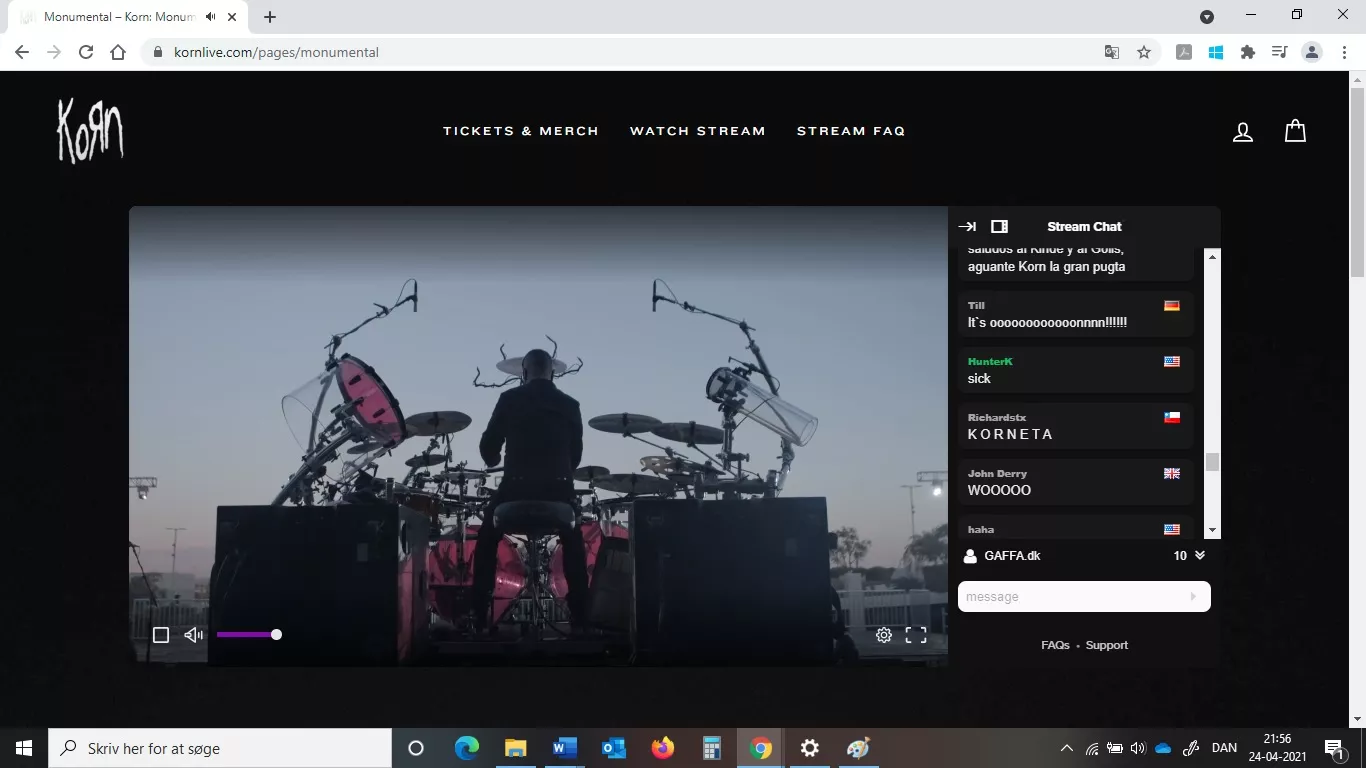Viewport: 1366px width, 768px height.
Task: Adjust the purple volume slider
Action: click(x=248, y=635)
